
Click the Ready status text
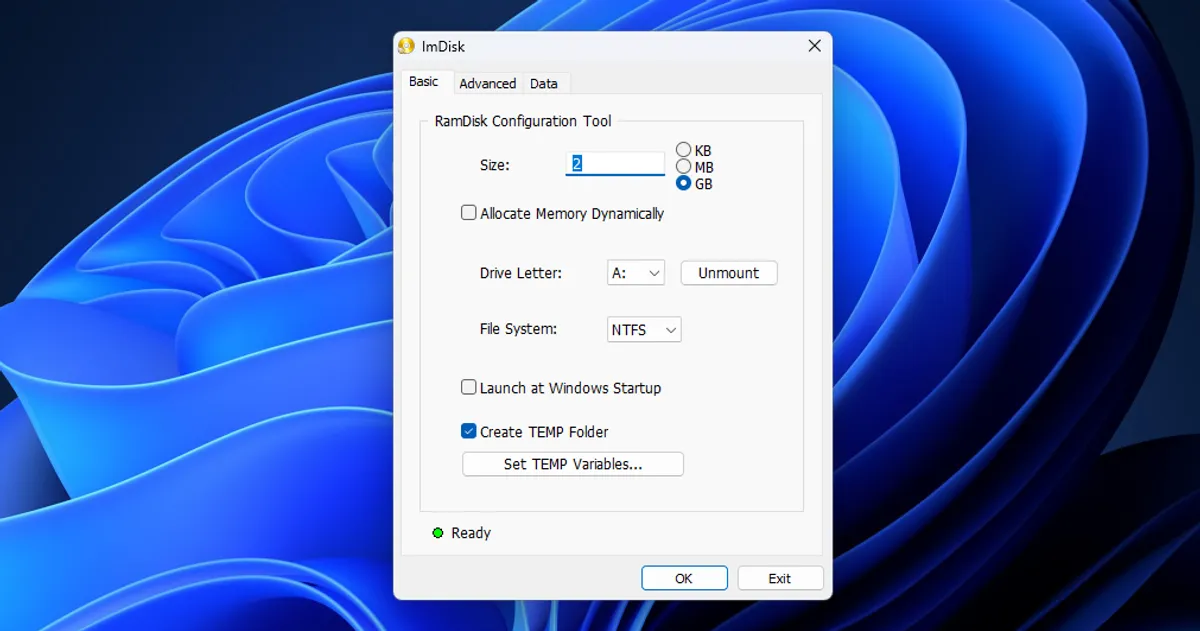pyautogui.click(x=471, y=533)
